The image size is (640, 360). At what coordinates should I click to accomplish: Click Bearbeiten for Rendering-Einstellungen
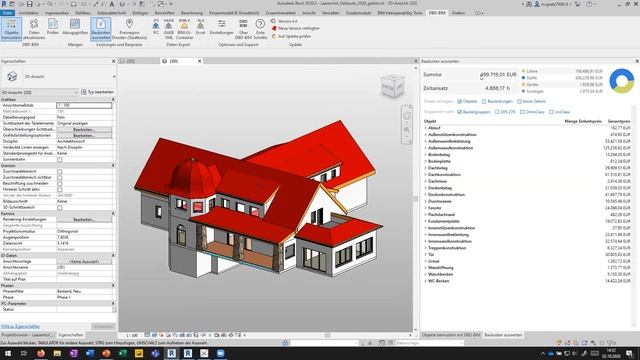pyautogui.click(x=84, y=220)
